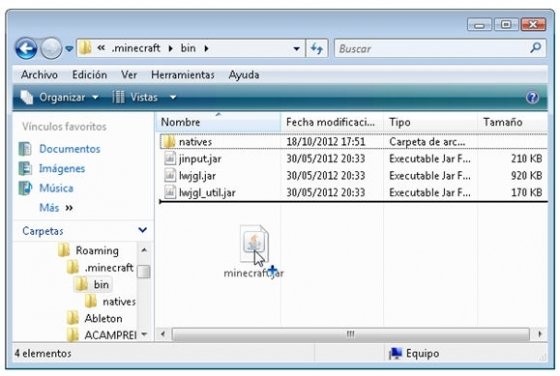560x376 pixels.
Task: Select Roaming in the folder tree
Action: (97, 251)
